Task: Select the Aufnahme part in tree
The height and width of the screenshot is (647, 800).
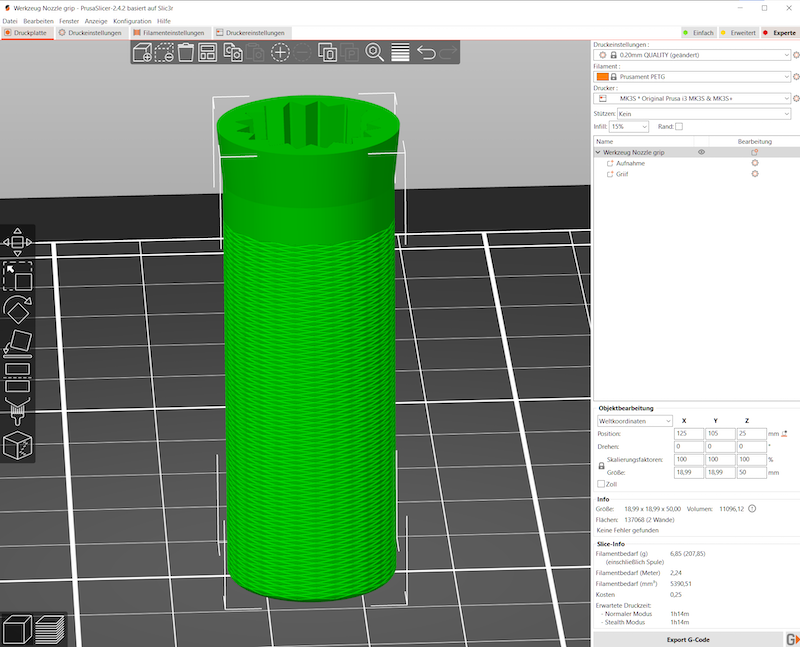Action: [630, 163]
